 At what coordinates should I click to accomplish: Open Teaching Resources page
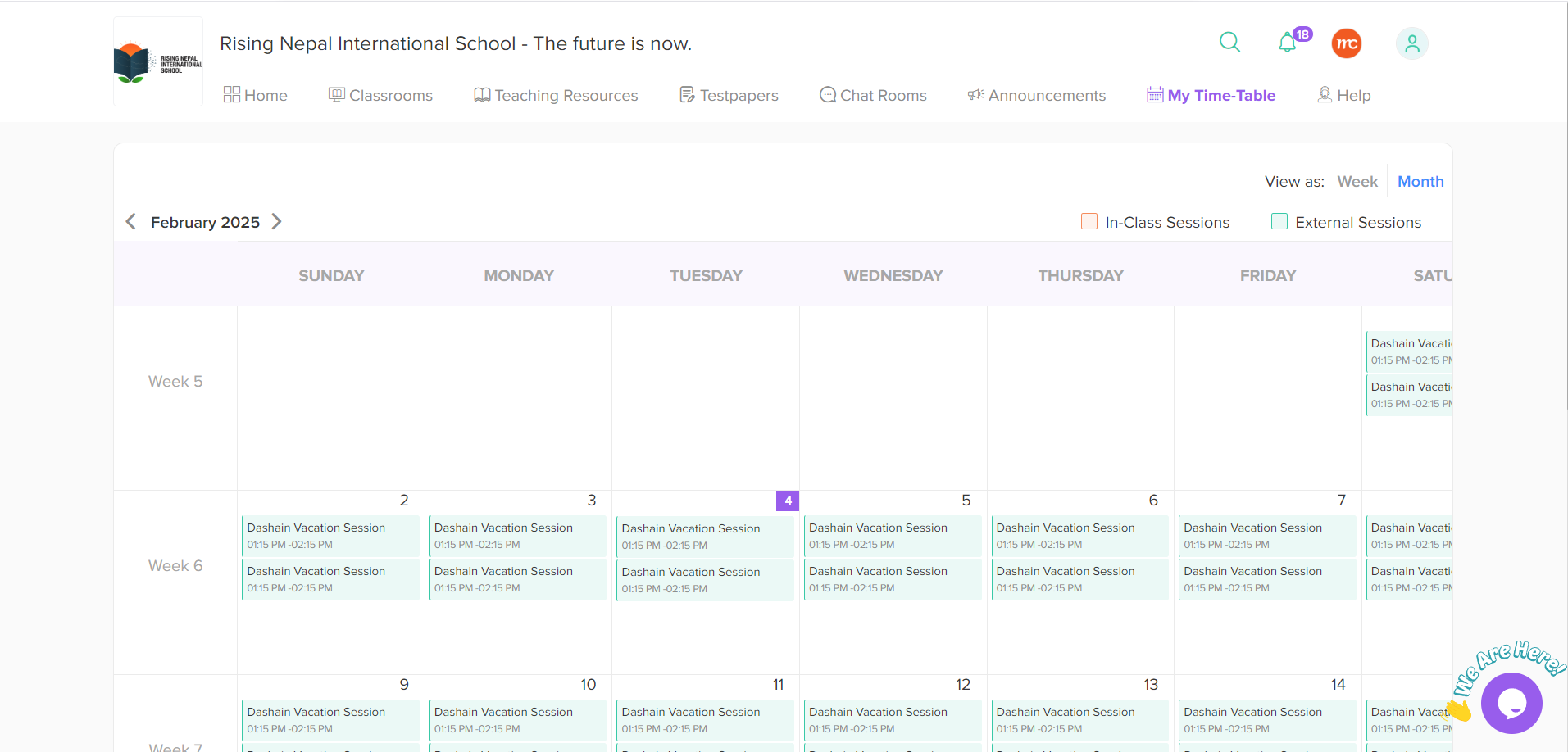point(556,96)
